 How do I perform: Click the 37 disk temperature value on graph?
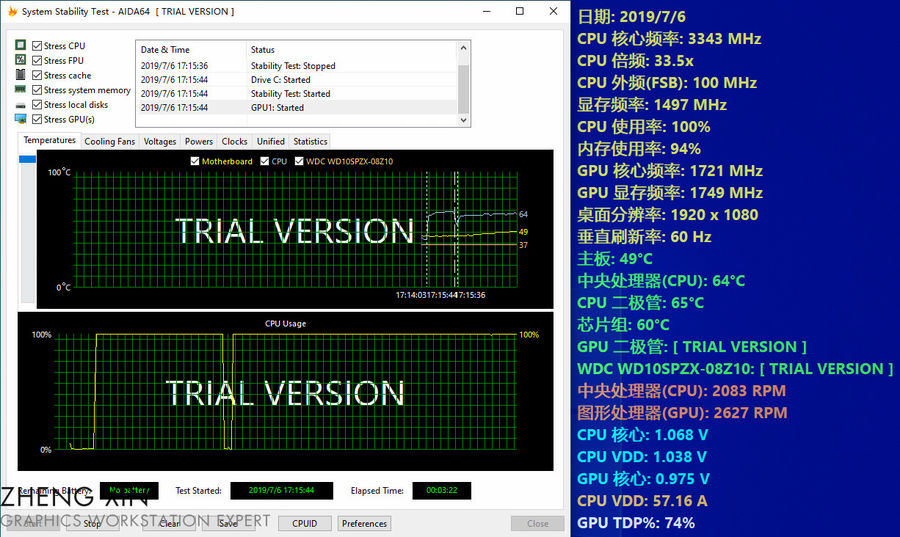click(523, 245)
